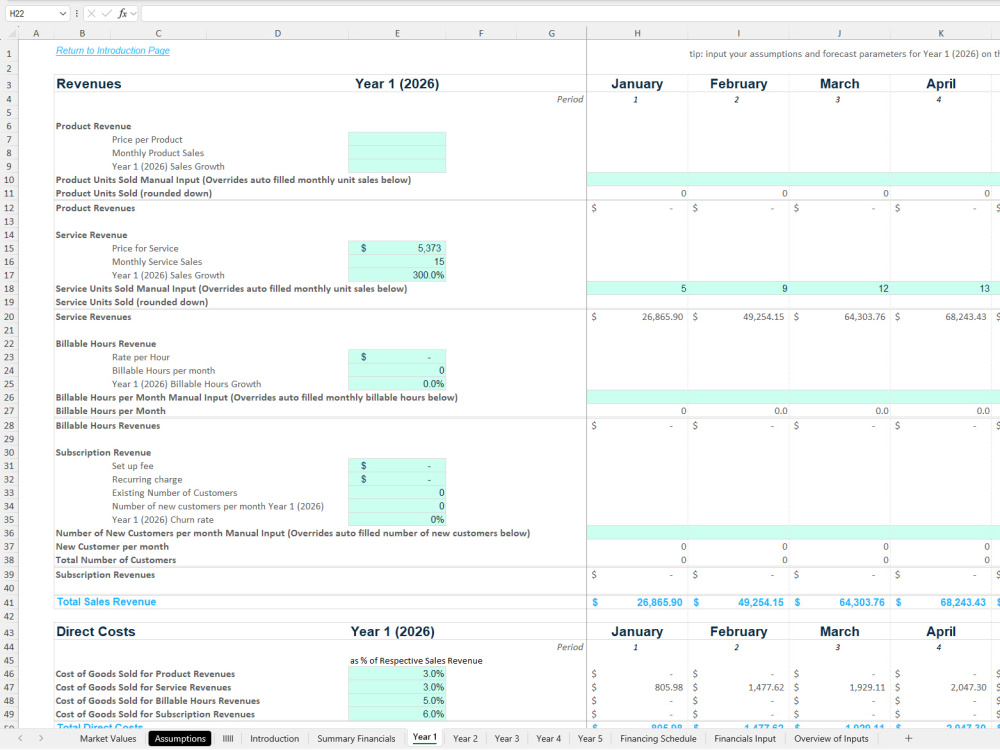
Task: Click the Revenues section heading
Action: pyautogui.click(x=89, y=84)
